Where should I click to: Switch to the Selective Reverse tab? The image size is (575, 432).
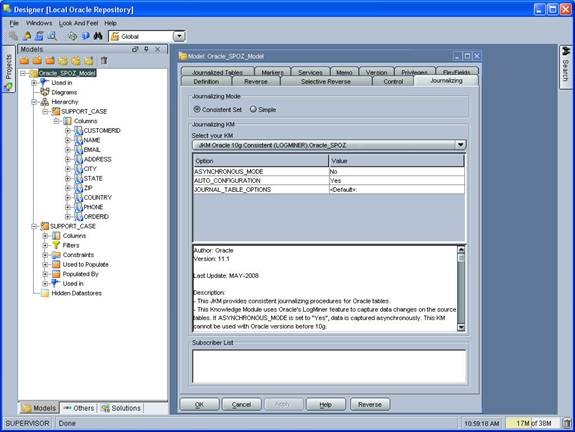(326, 81)
